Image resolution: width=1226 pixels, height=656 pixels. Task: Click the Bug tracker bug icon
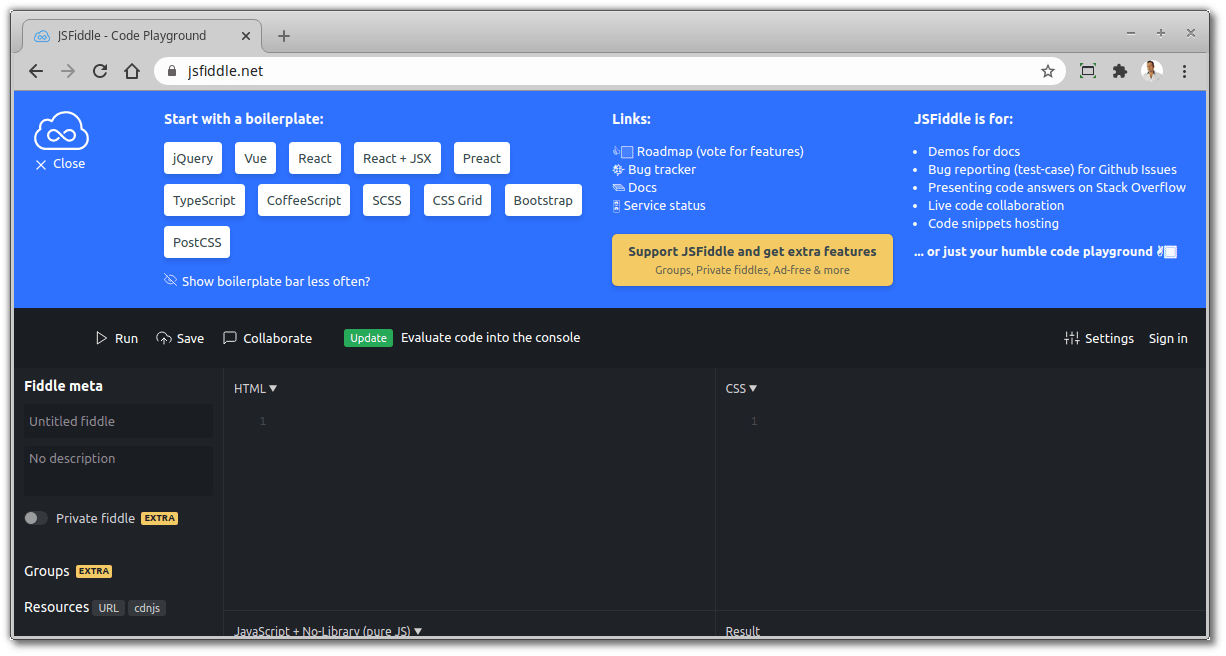tap(619, 170)
